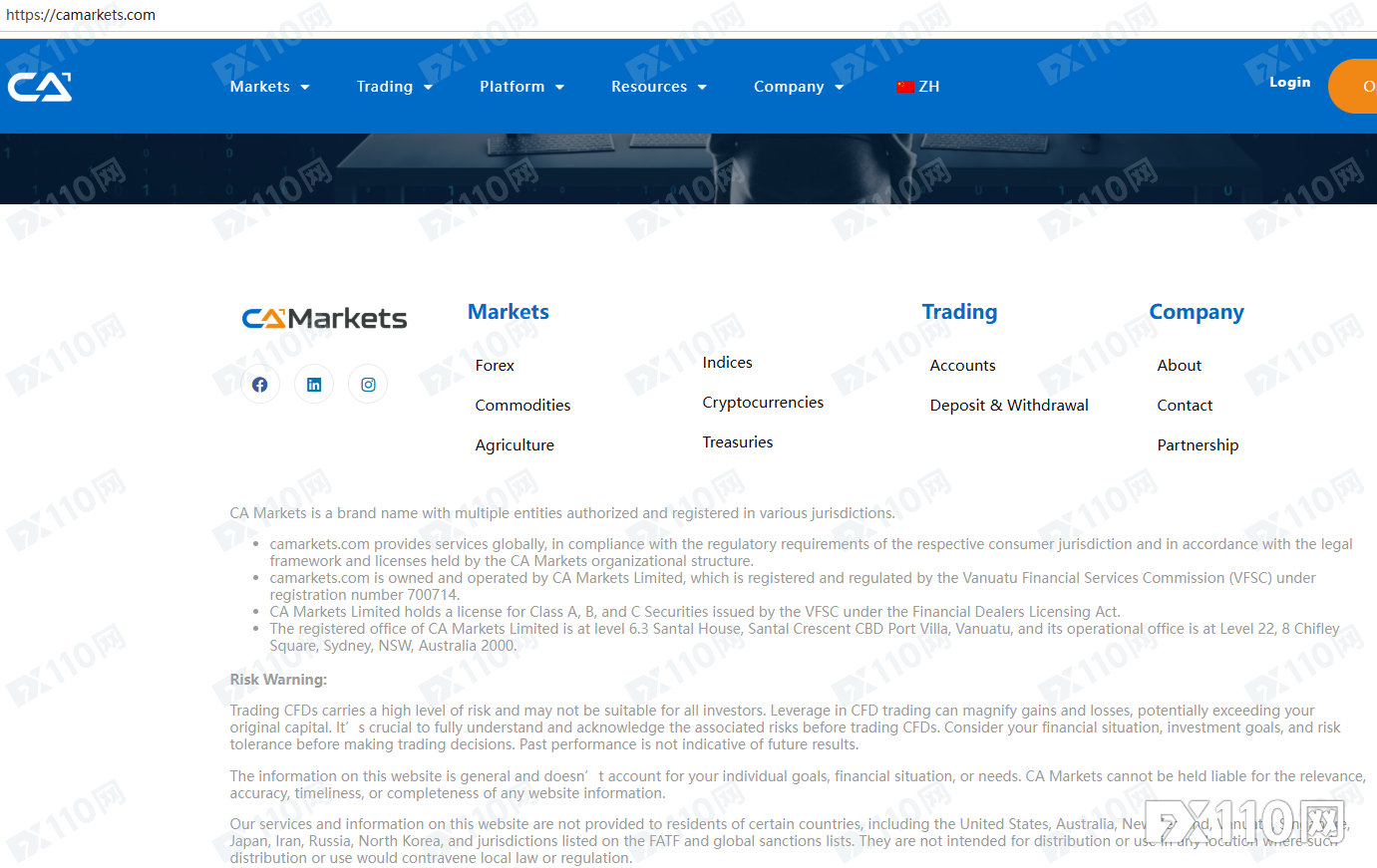Open the Cryptocurrencies footer link
Screen dimensions: 1377x868
[x=763, y=403]
